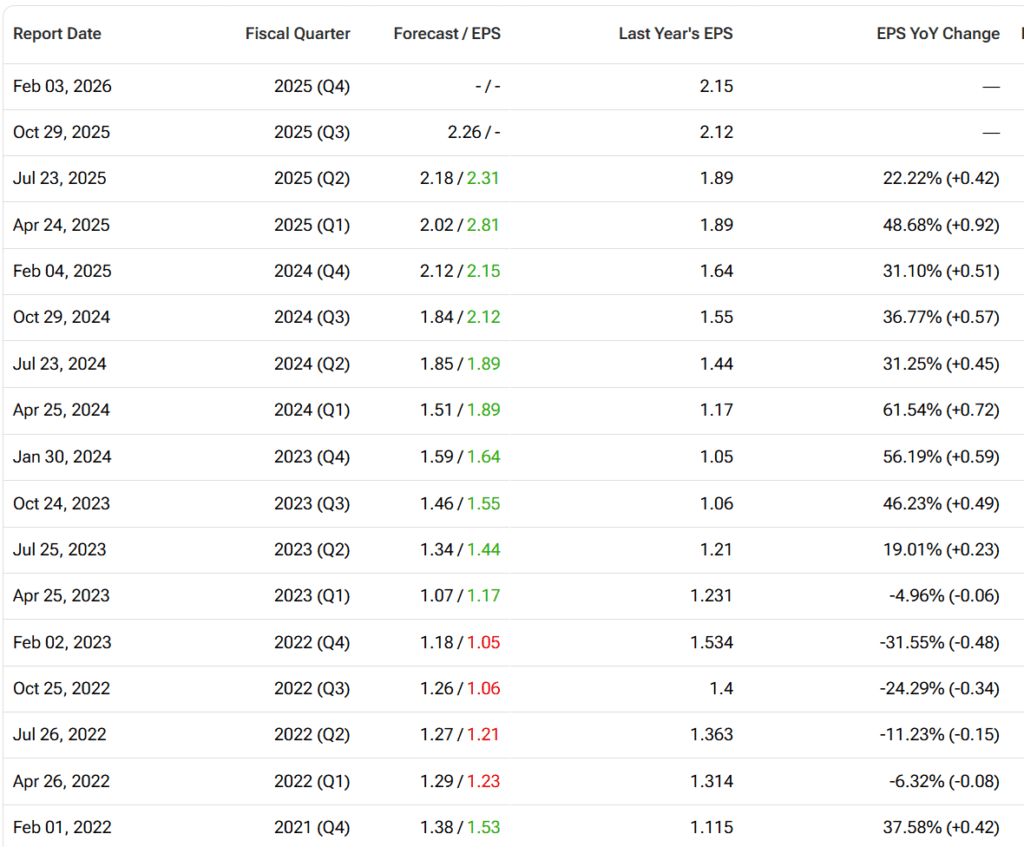The height and width of the screenshot is (847, 1024).
Task: Select the Jul 26, 2022 report date
Action: pos(59,735)
